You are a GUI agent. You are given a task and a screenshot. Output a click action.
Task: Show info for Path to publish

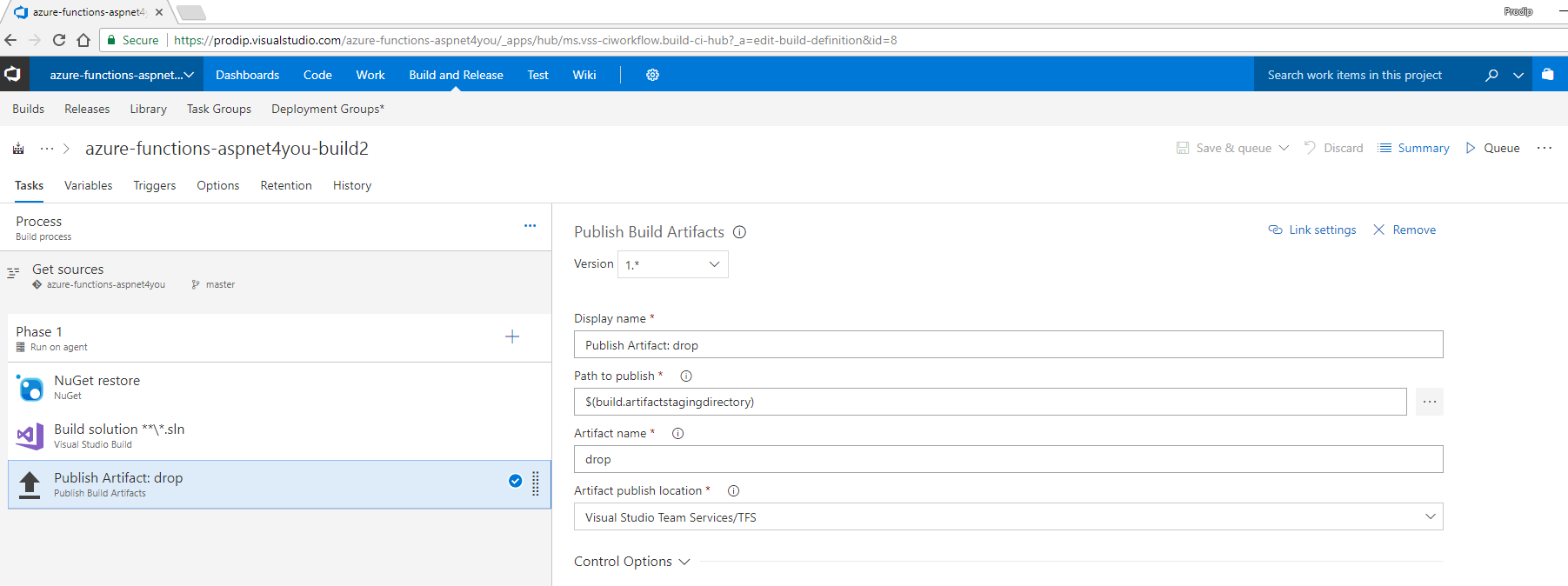pyautogui.click(x=686, y=376)
